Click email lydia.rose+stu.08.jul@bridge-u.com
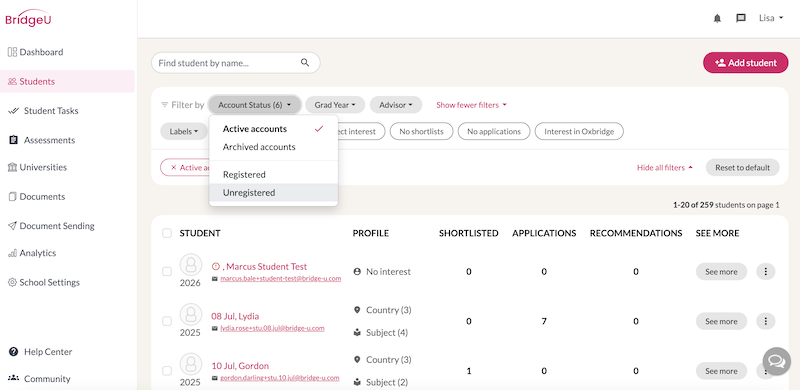The height and width of the screenshot is (390, 800). (x=272, y=328)
